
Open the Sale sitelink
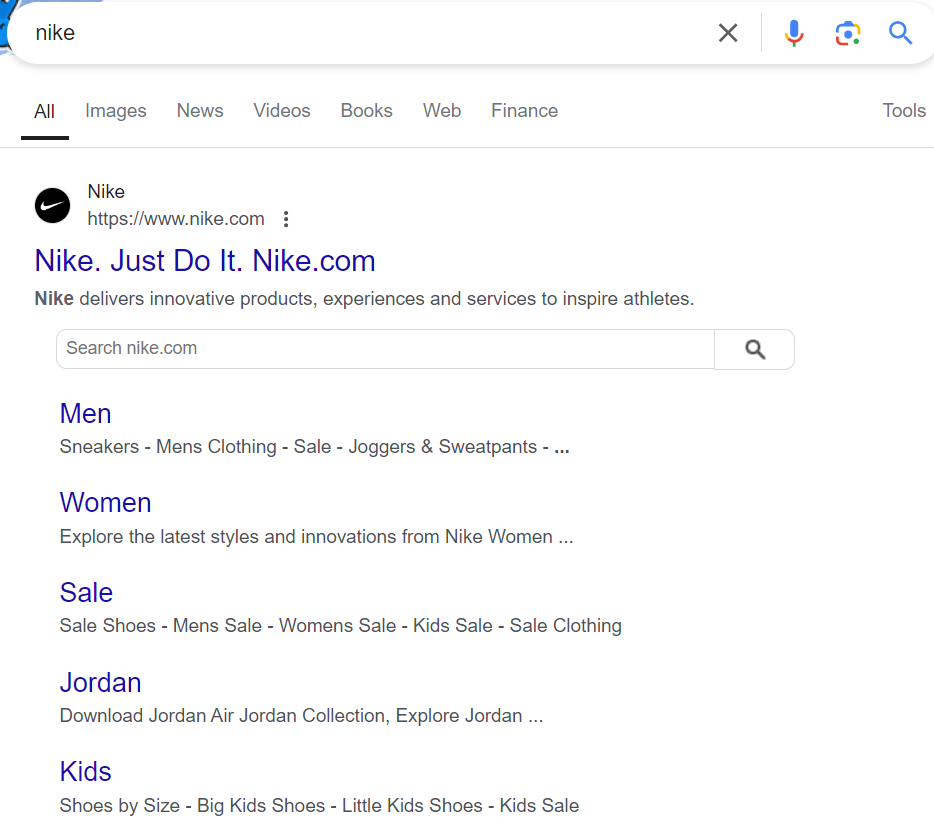coord(86,593)
